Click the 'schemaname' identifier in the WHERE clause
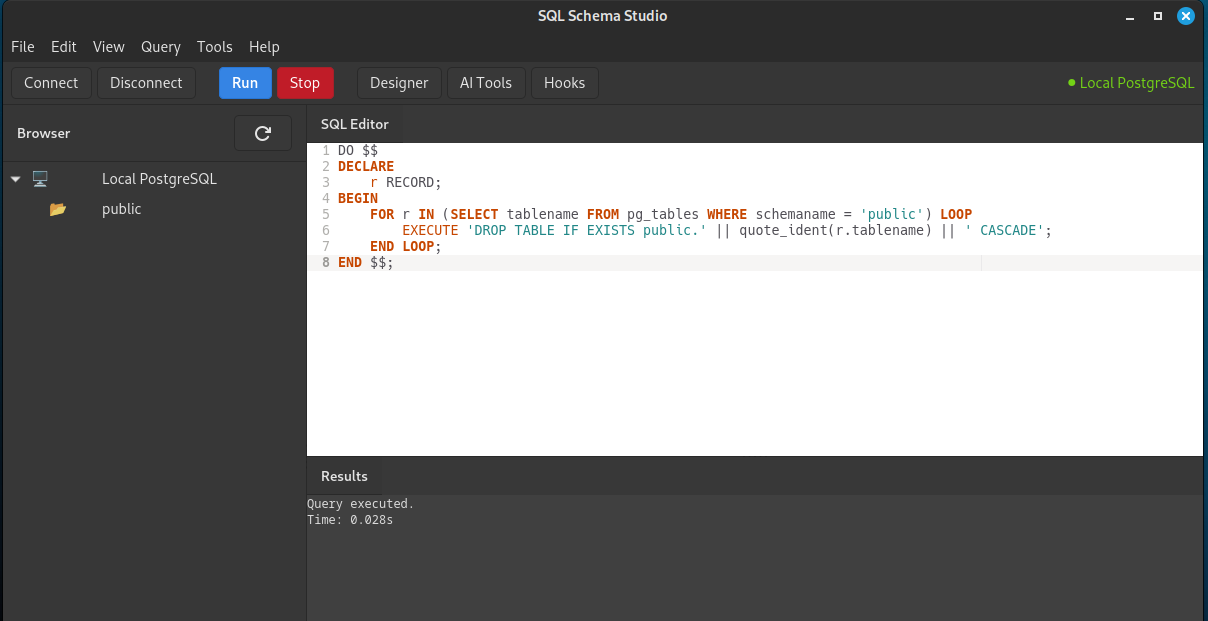Viewport: 1208px width, 621px height. [796, 214]
